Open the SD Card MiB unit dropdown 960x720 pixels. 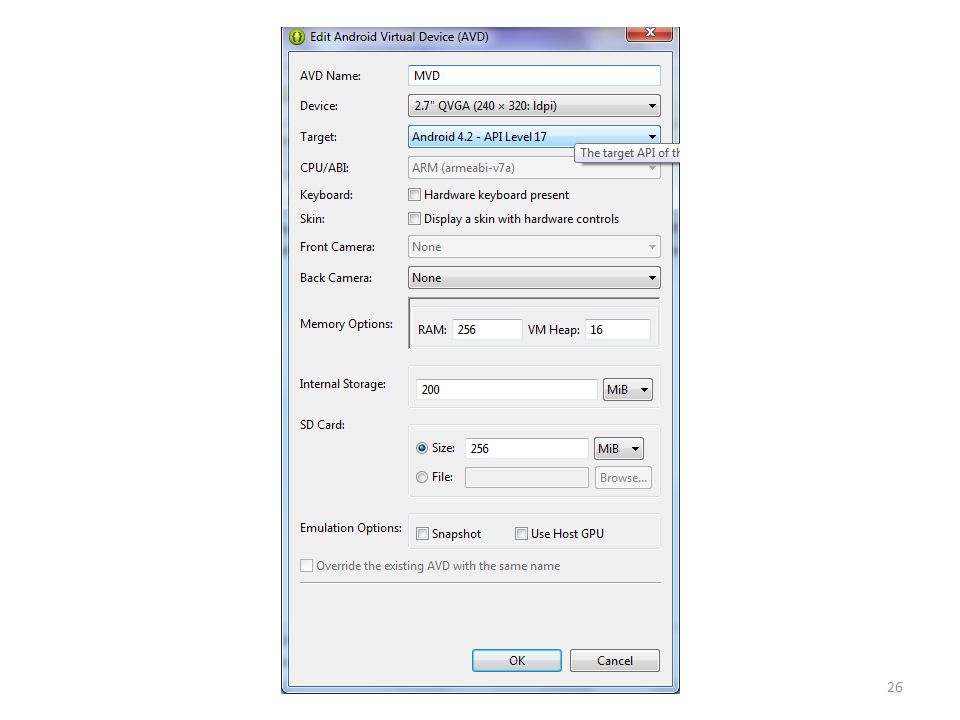tap(618, 449)
